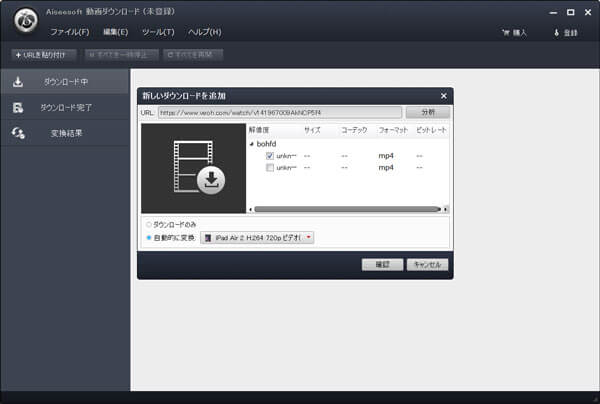Click the フォーマット column header
600x404 pixels.
tap(393, 130)
